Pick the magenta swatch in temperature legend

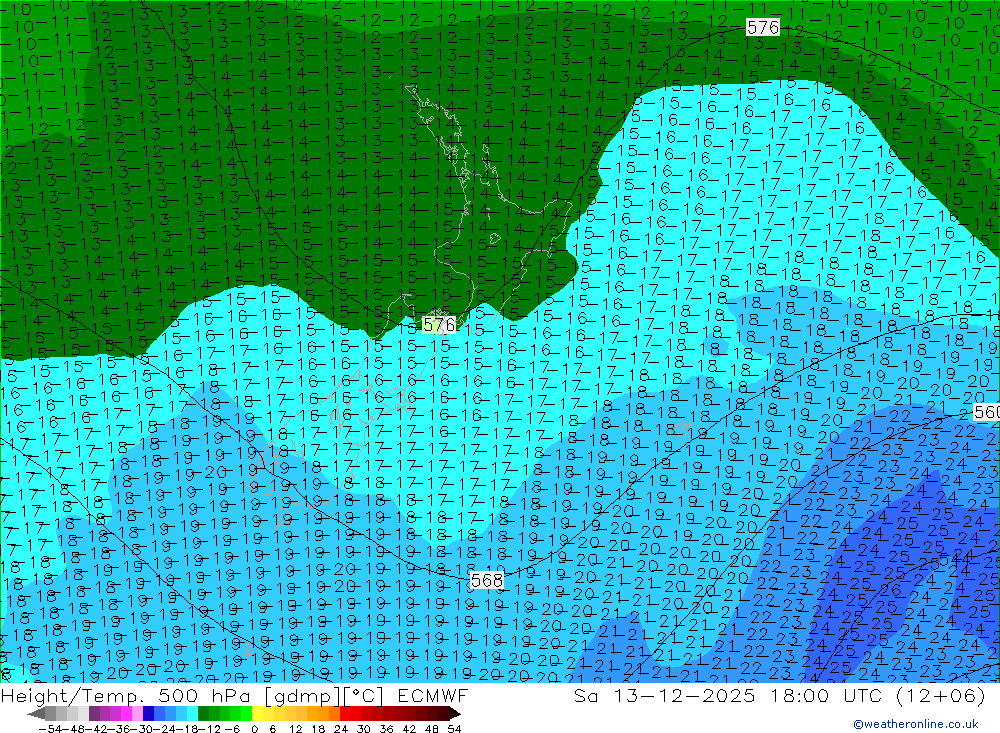click(x=116, y=713)
